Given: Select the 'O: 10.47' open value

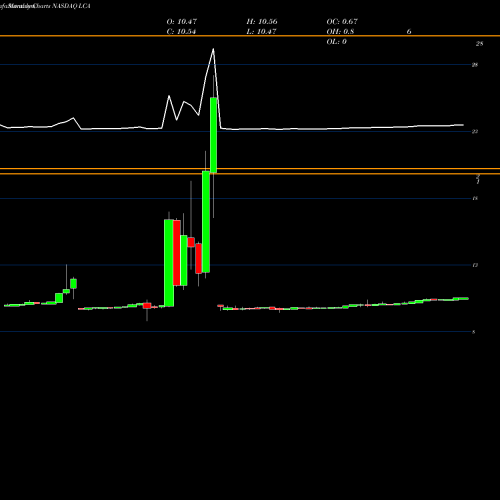Looking at the screenshot, I should click(182, 22).
